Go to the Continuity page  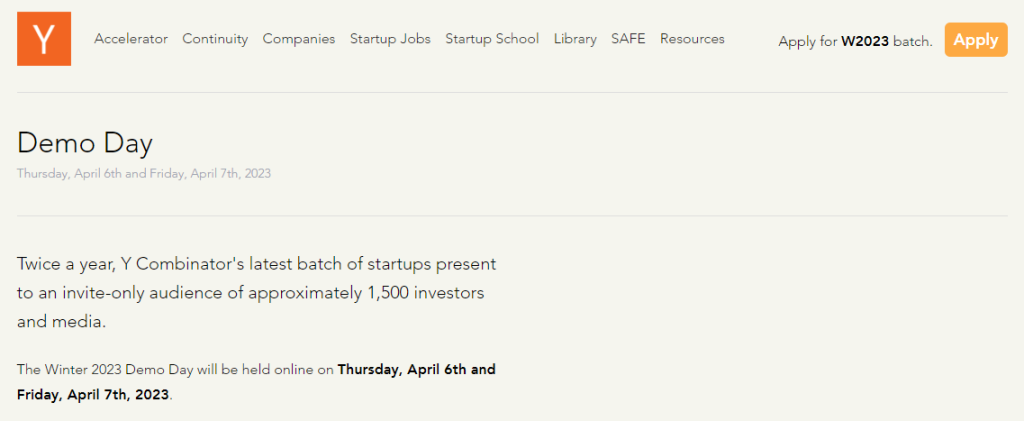coord(215,39)
